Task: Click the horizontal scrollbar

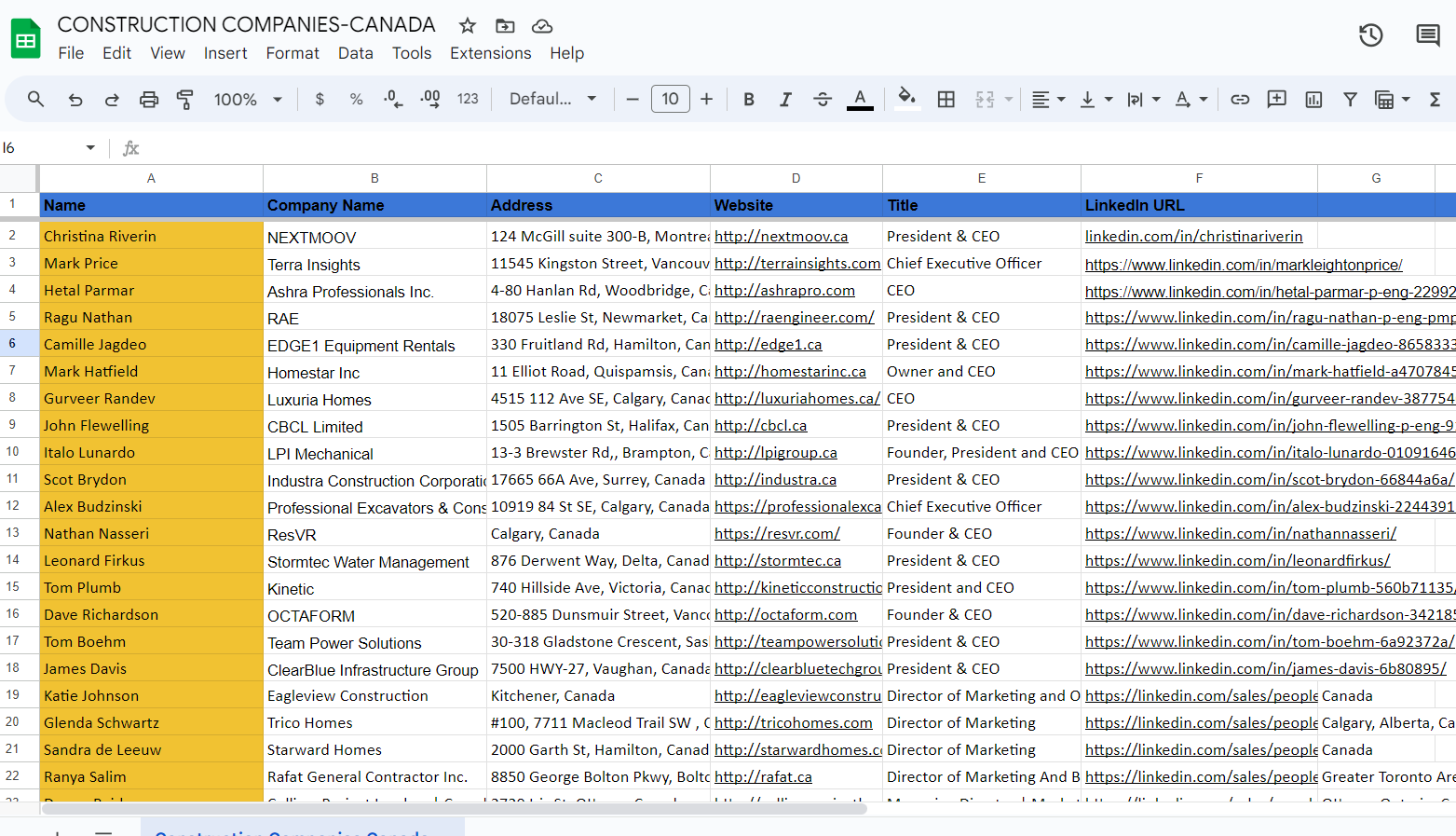Action: point(454,808)
